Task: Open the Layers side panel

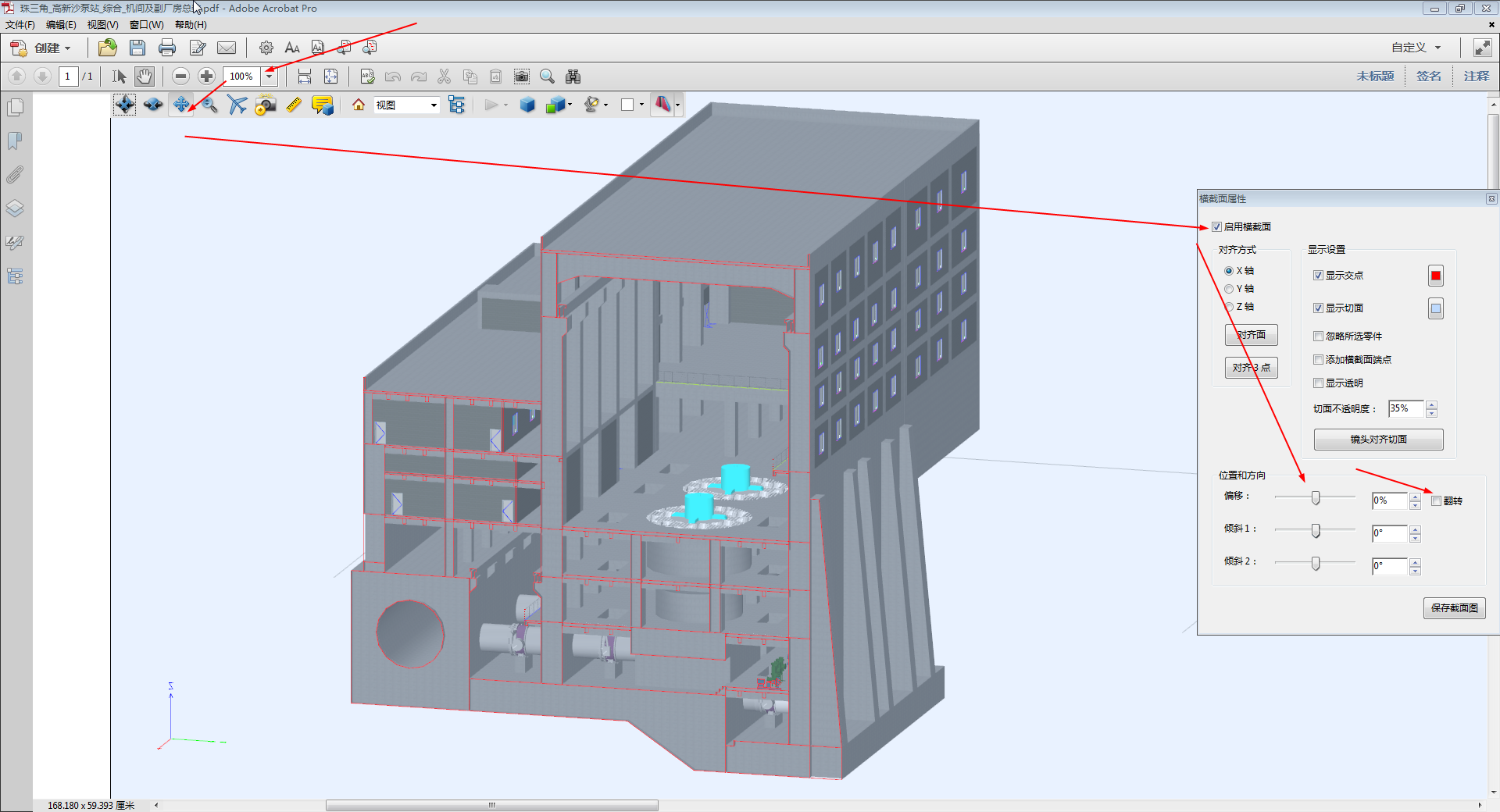Action: pos(15,208)
